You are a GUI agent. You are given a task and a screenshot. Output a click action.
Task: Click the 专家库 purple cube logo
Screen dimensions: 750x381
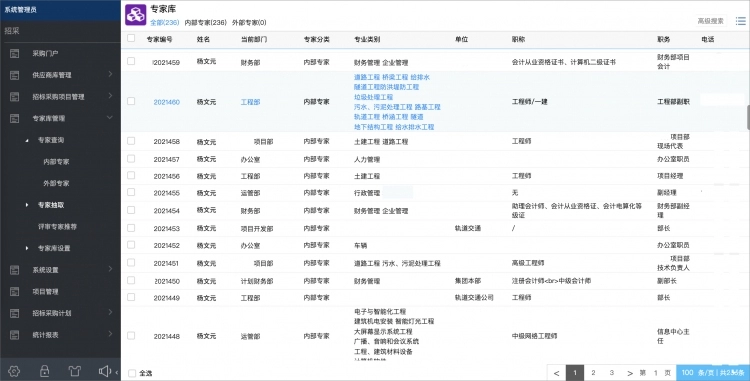pos(135,15)
